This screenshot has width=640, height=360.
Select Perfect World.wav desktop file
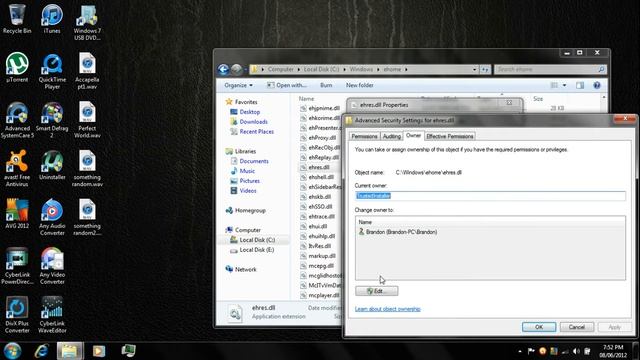pos(87,120)
